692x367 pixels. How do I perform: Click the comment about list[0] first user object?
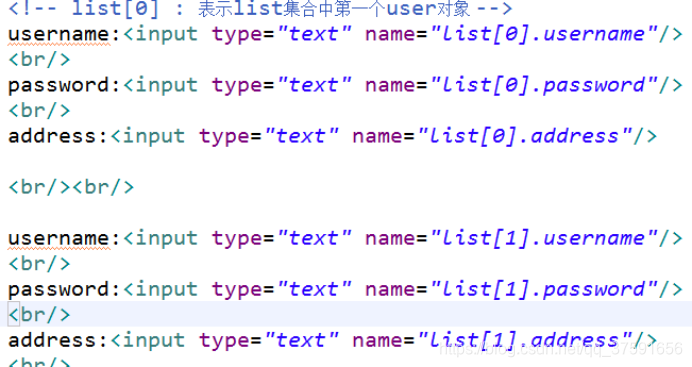coord(260,8)
